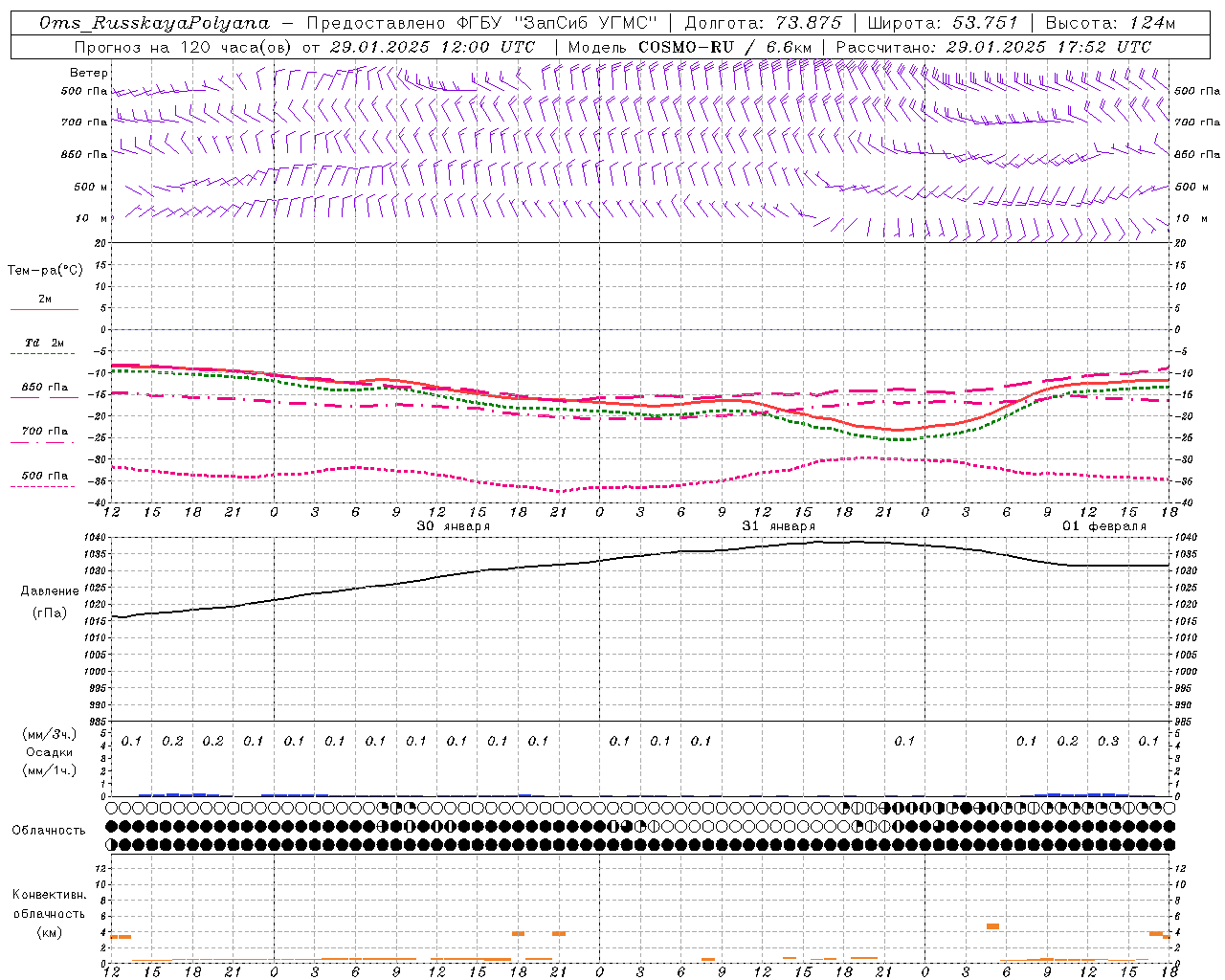Click the 700 гПа temperature legend entry

coord(45,431)
